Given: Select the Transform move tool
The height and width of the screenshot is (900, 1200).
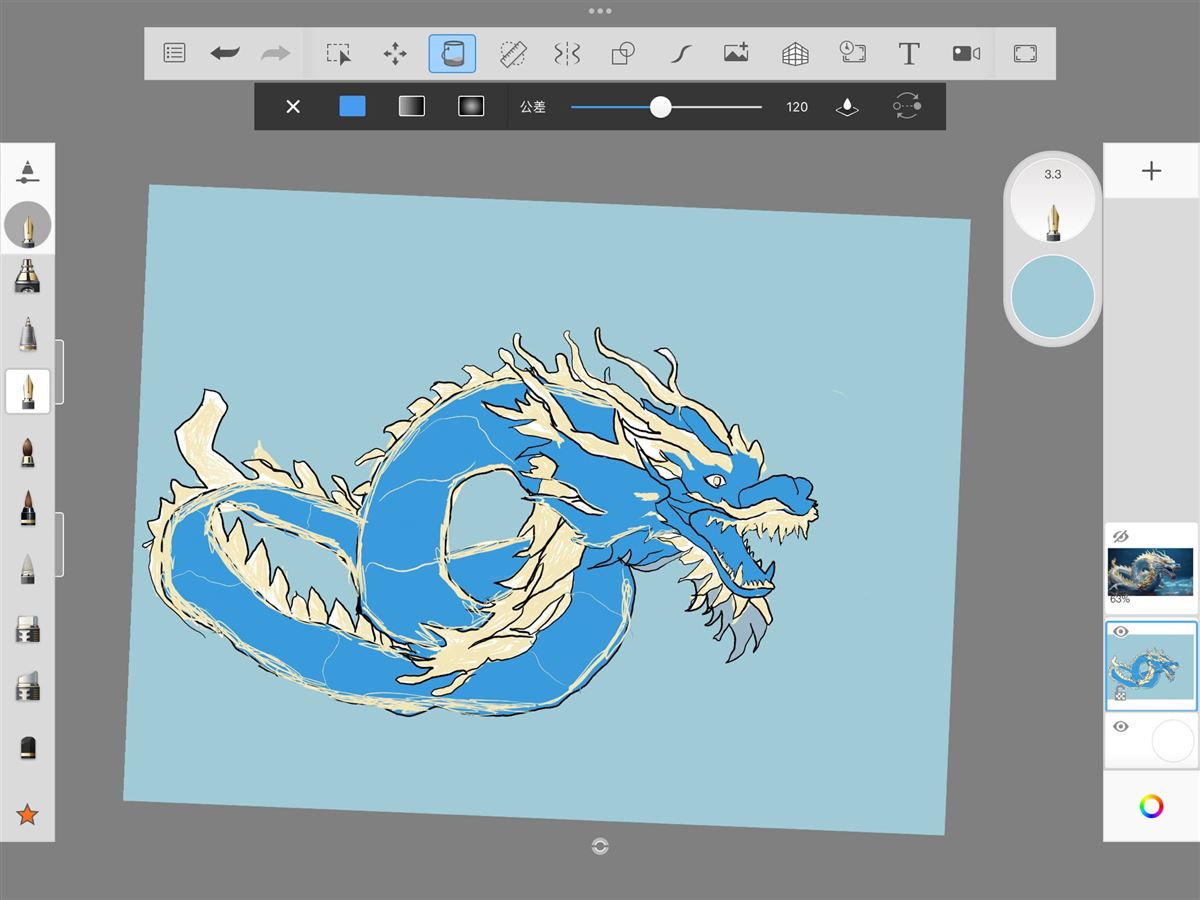Looking at the screenshot, I should coord(395,54).
